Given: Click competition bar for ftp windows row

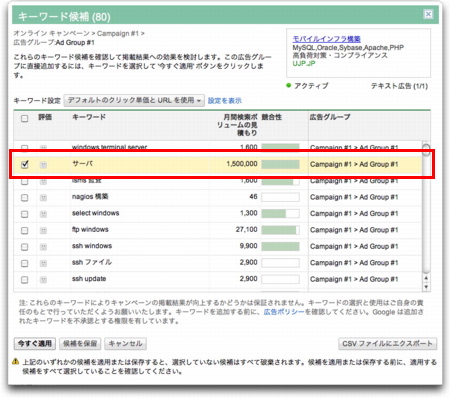Looking at the screenshot, I should coord(280,230).
